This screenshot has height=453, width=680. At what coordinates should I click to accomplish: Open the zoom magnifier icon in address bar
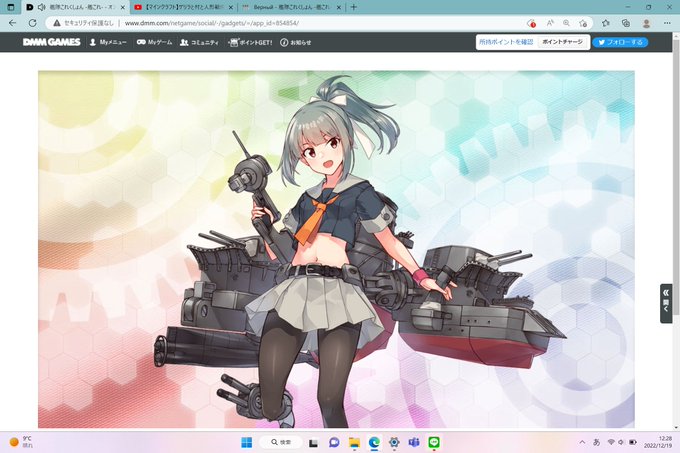point(566,23)
